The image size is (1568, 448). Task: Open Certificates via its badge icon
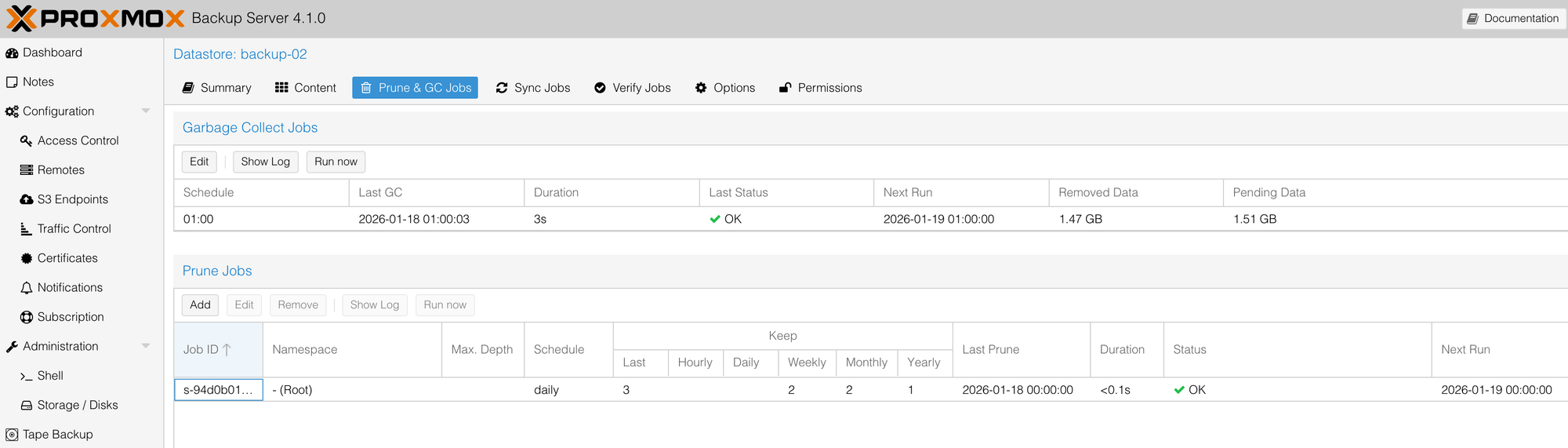coord(27,259)
